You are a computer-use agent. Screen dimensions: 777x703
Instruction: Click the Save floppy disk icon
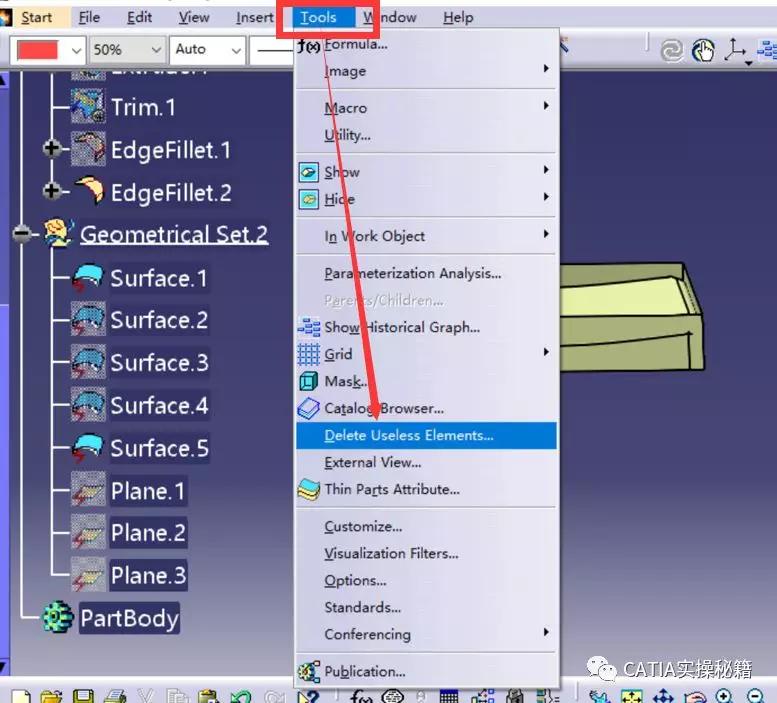tap(83, 696)
